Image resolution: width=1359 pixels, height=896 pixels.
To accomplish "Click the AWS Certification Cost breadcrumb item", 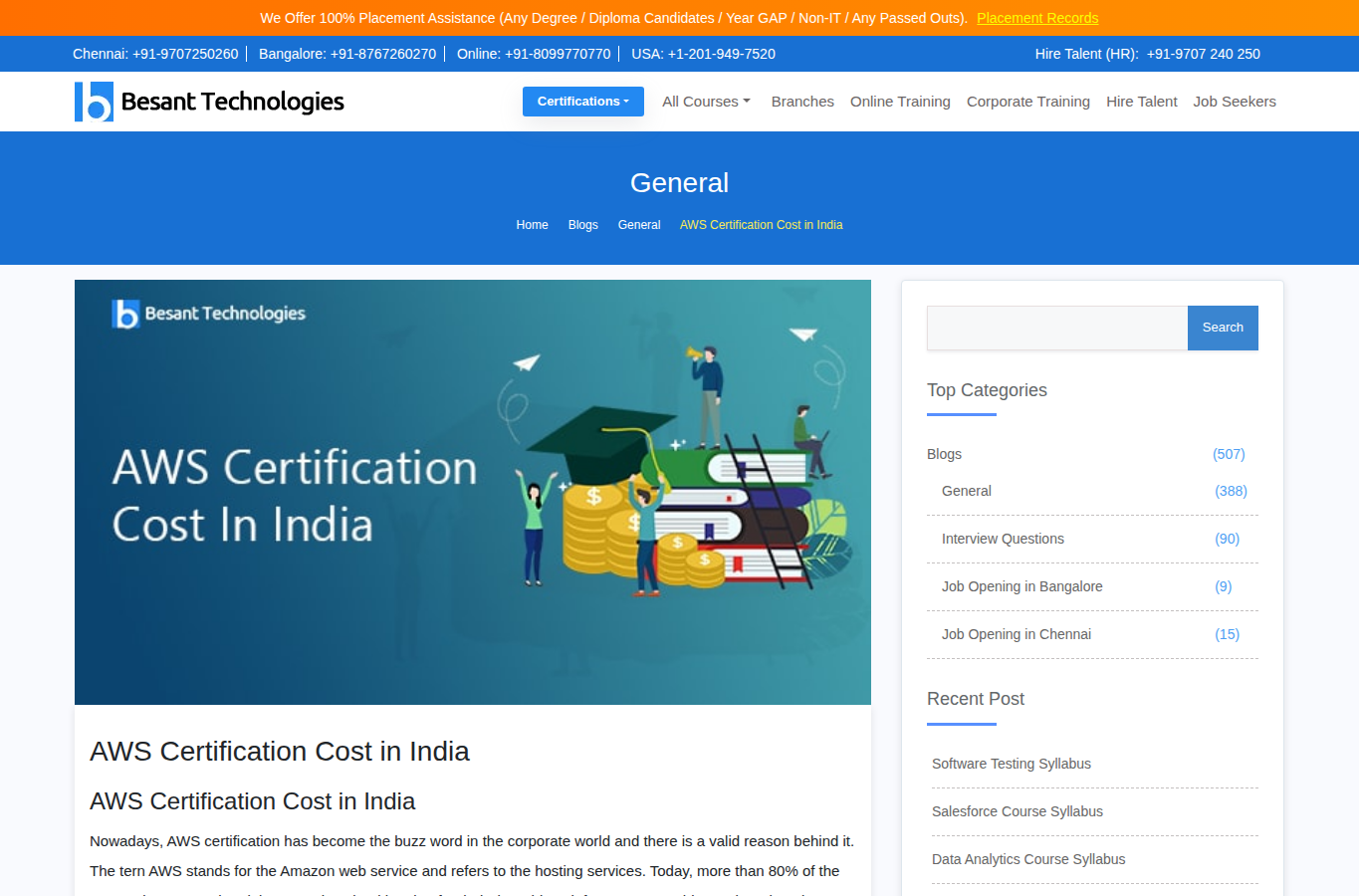I will (x=762, y=225).
